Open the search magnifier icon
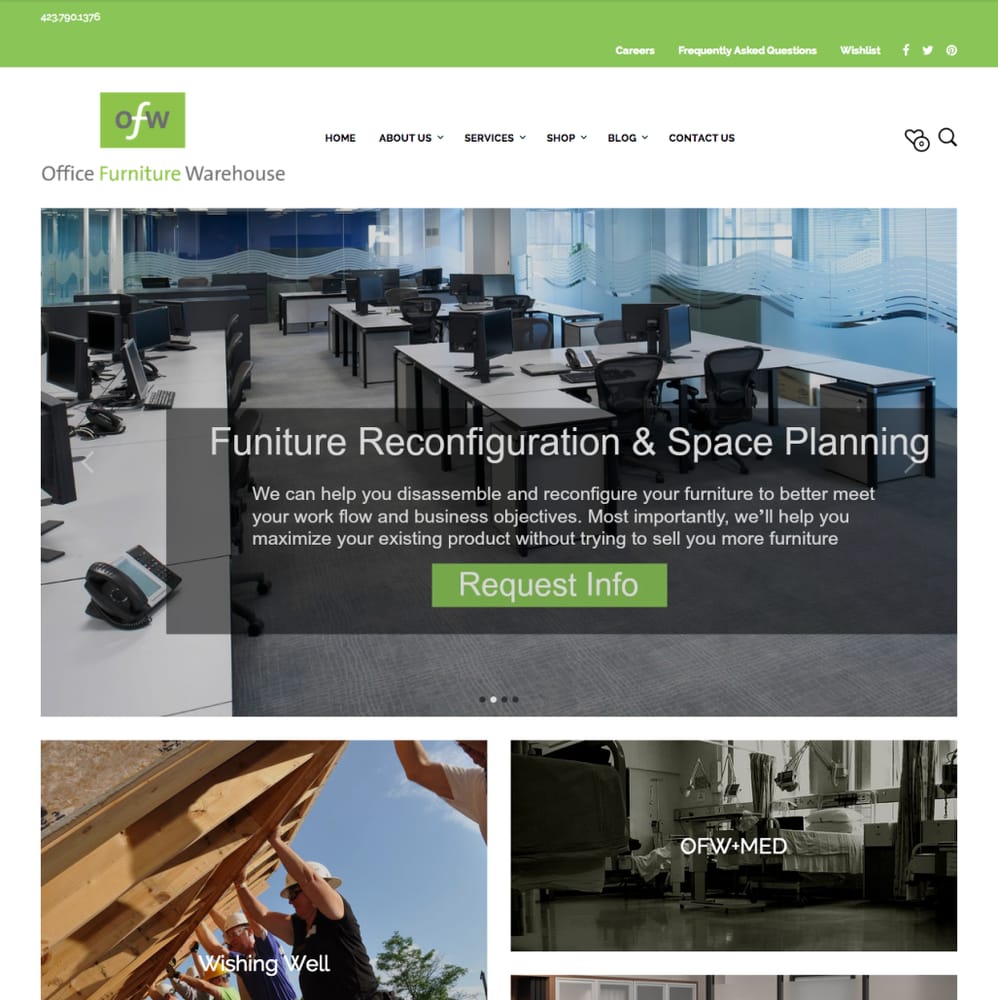 coord(947,137)
